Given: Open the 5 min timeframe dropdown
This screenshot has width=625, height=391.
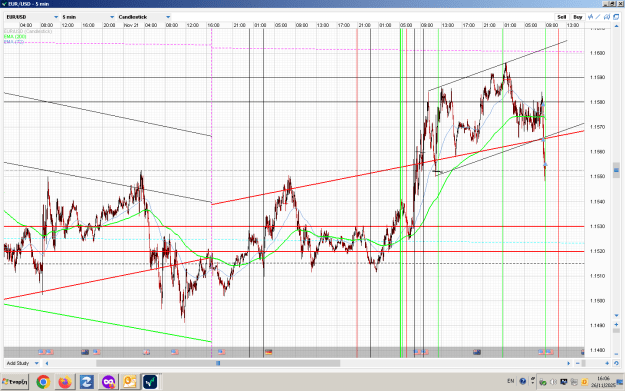Looking at the screenshot, I should (x=87, y=17).
